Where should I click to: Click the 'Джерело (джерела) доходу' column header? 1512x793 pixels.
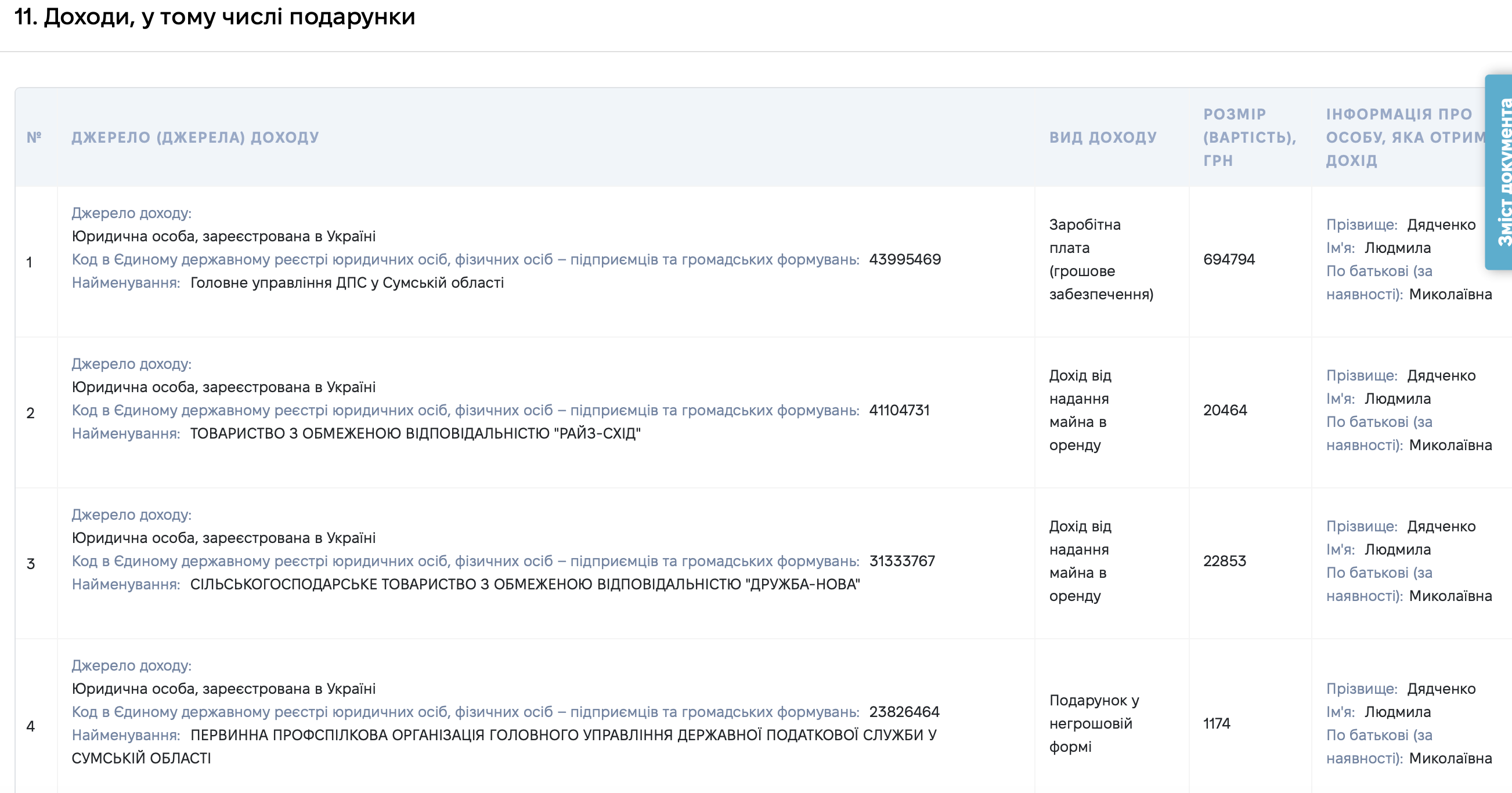coord(196,137)
